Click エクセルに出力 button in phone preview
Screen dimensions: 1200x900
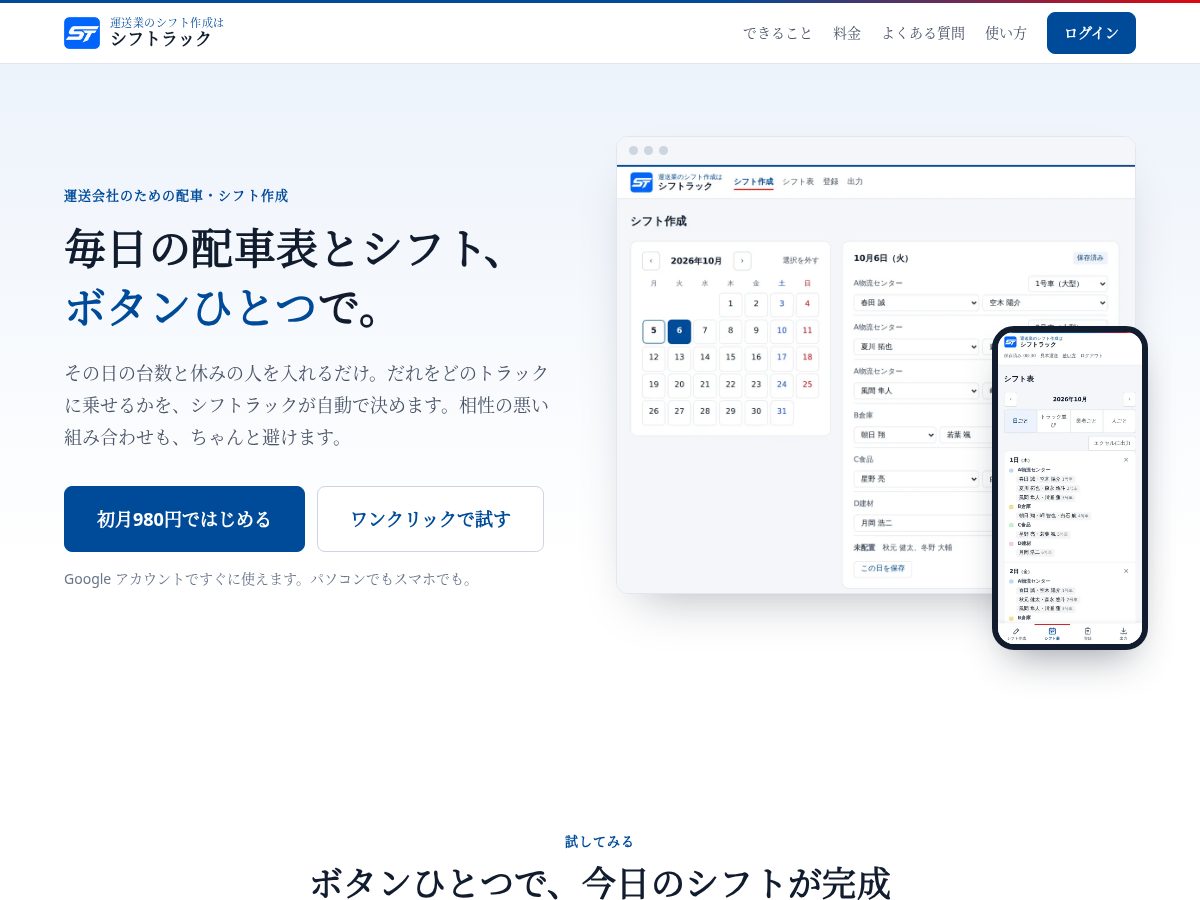click(1112, 443)
